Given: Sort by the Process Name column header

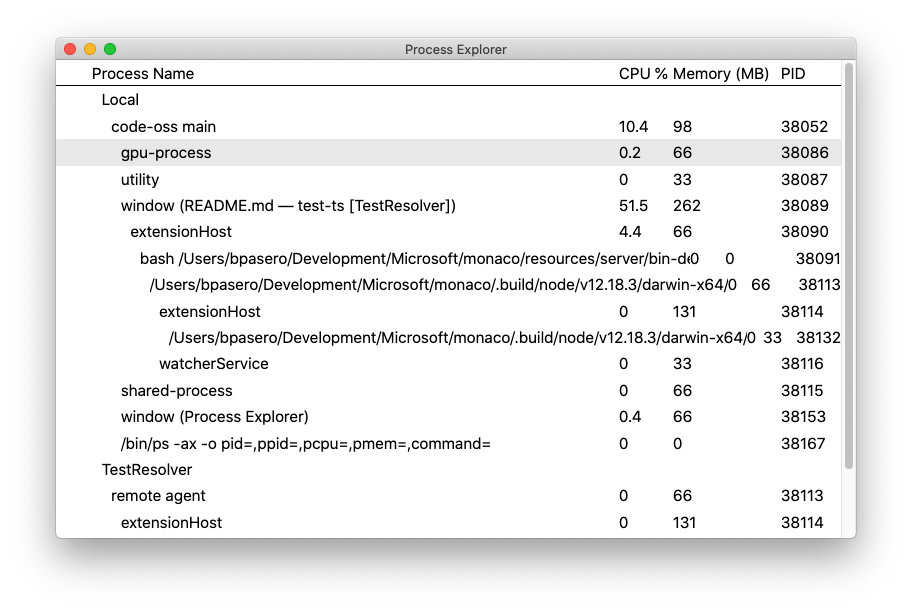Looking at the screenshot, I should click(x=143, y=73).
